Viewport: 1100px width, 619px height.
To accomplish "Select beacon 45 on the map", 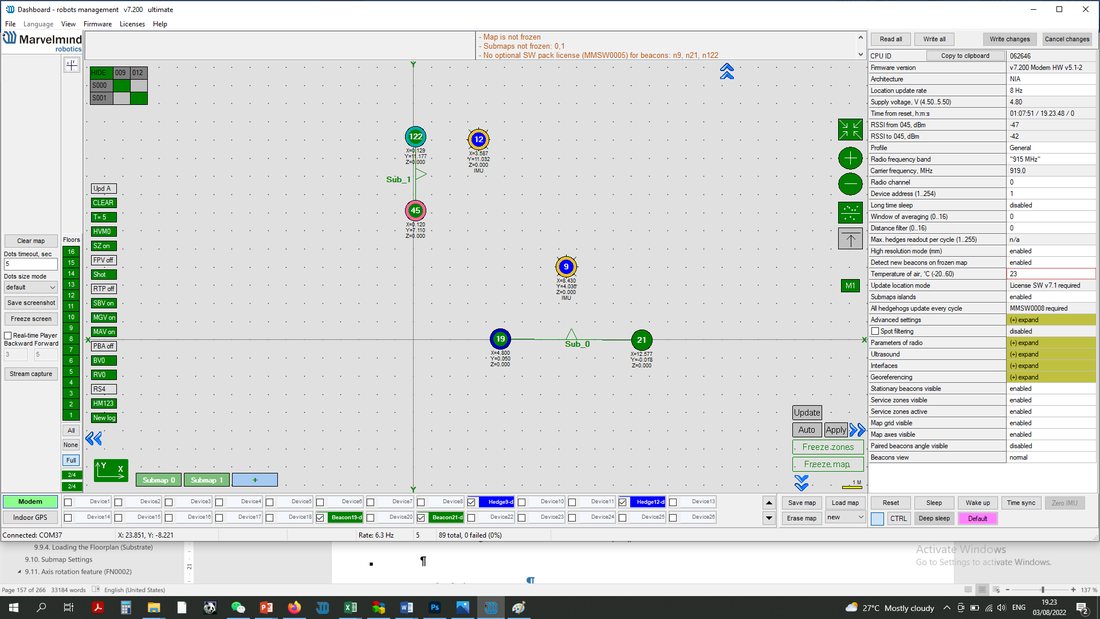I will tap(415, 210).
